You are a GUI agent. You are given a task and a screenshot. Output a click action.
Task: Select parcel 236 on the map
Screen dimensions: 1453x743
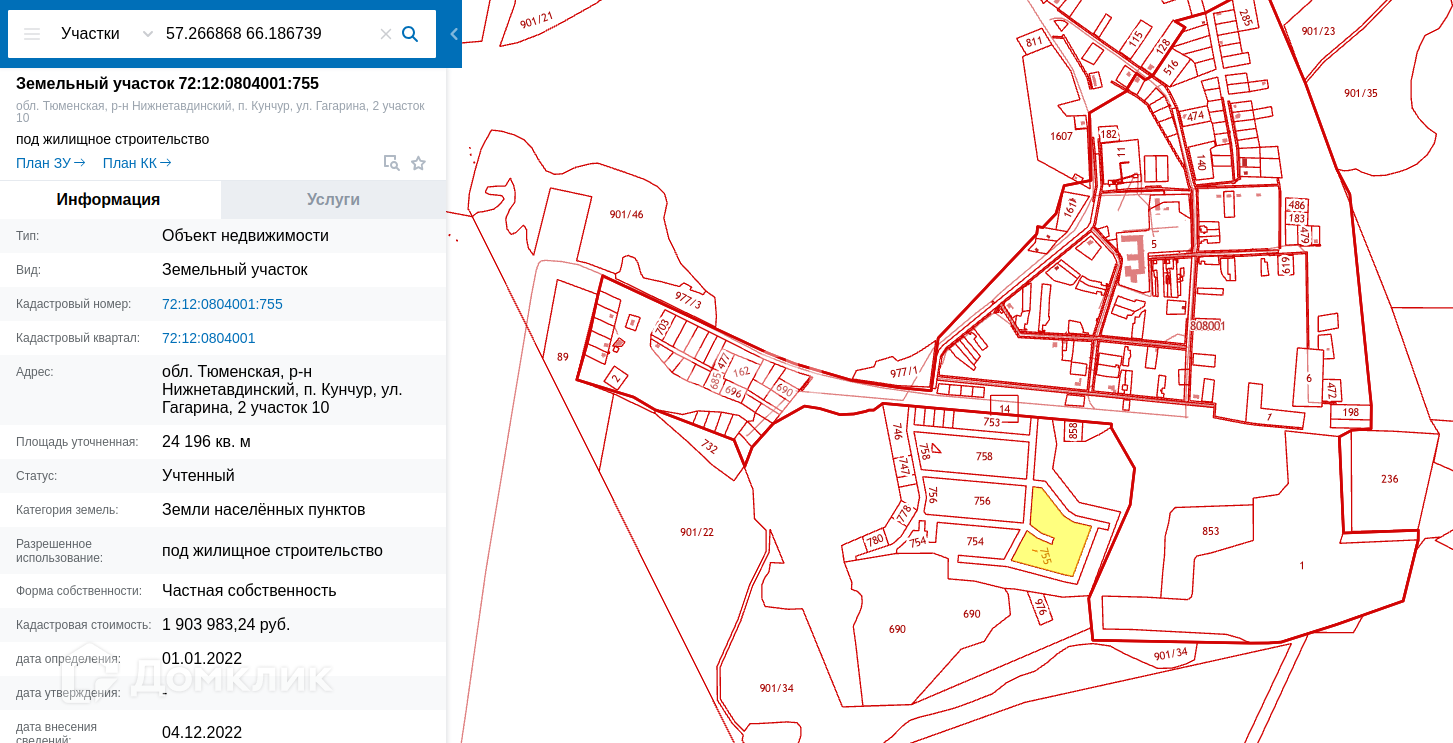[1390, 479]
